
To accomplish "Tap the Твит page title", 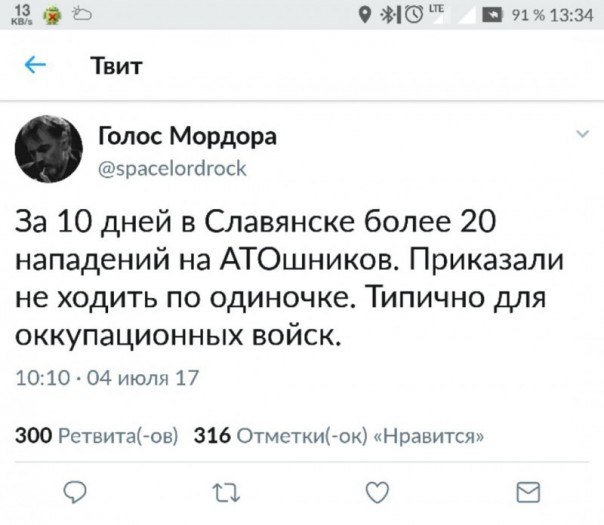I will [x=118, y=66].
